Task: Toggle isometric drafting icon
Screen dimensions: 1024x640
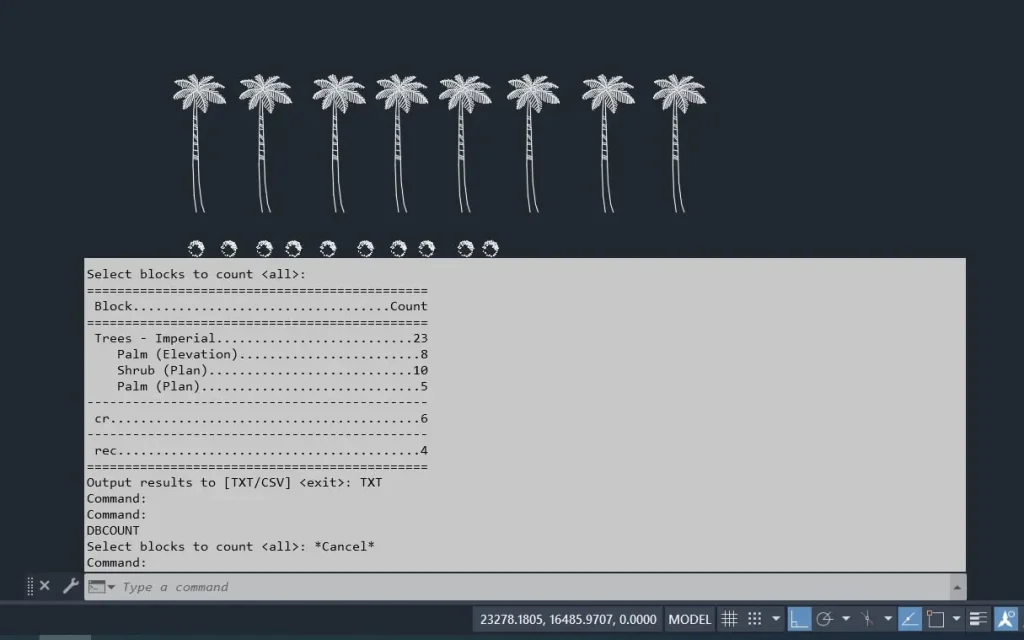Action: [x=867, y=618]
